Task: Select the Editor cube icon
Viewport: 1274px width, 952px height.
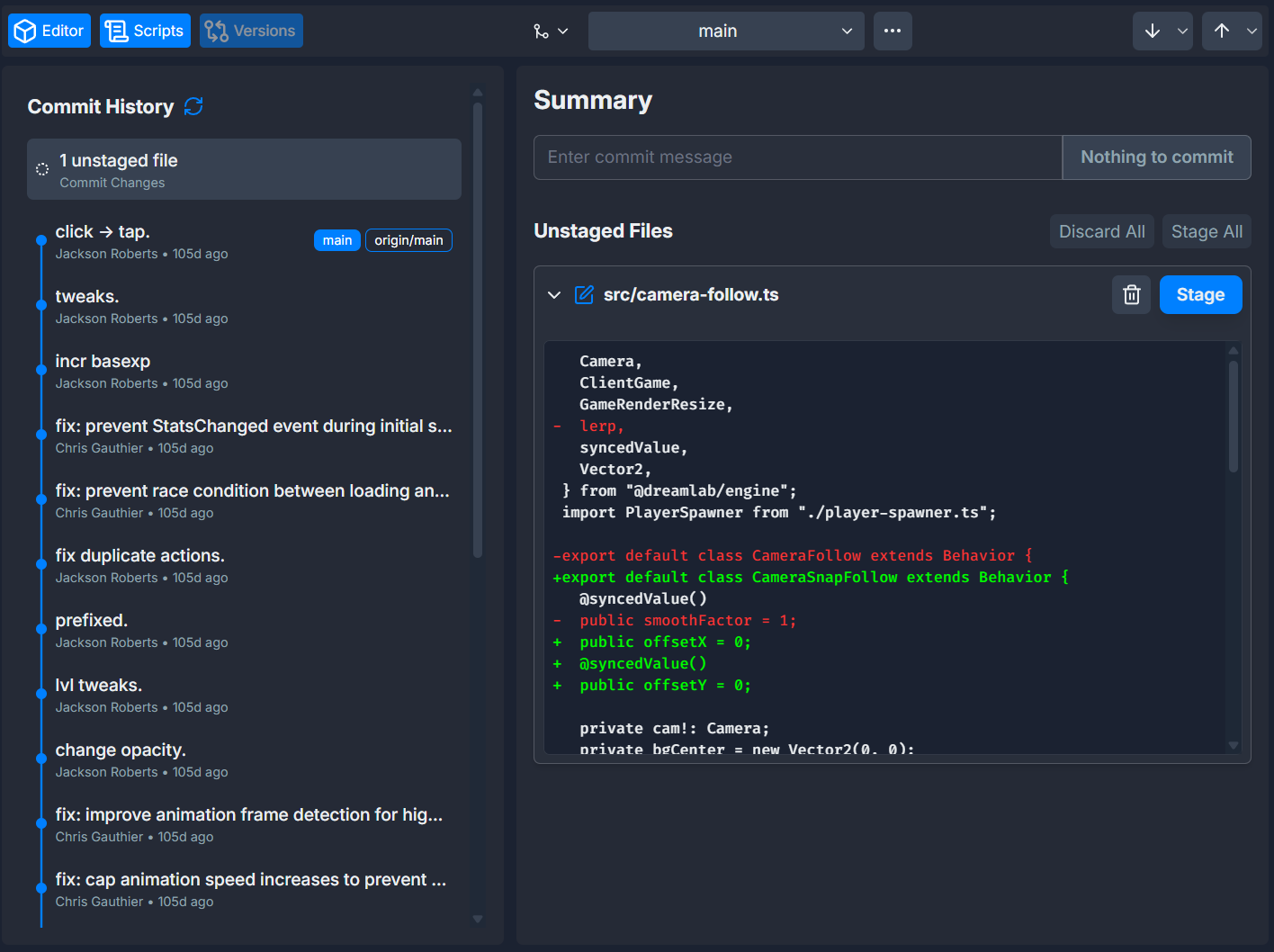Action: pos(24,30)
